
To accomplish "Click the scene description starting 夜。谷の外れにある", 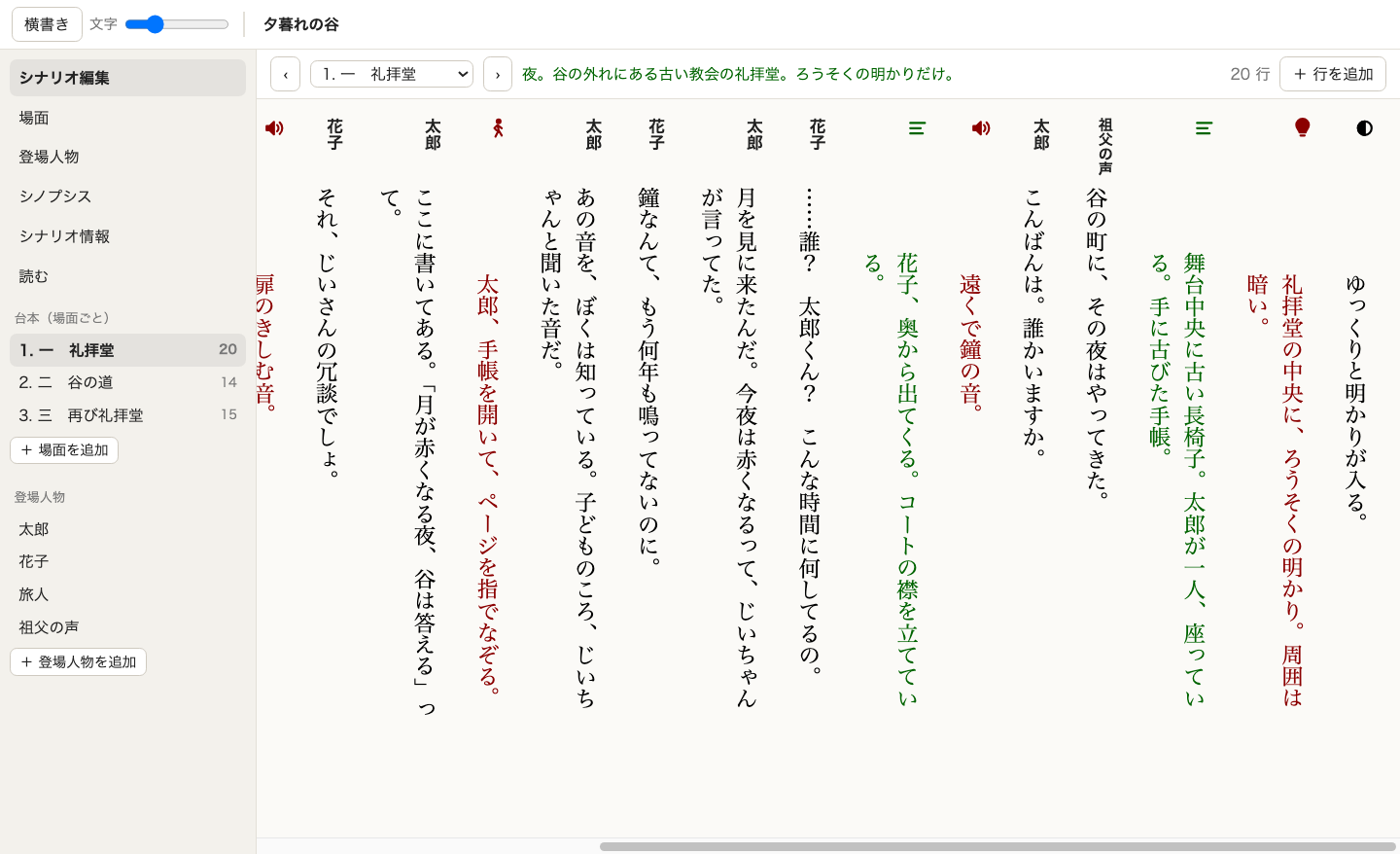I will click(739, 74).
